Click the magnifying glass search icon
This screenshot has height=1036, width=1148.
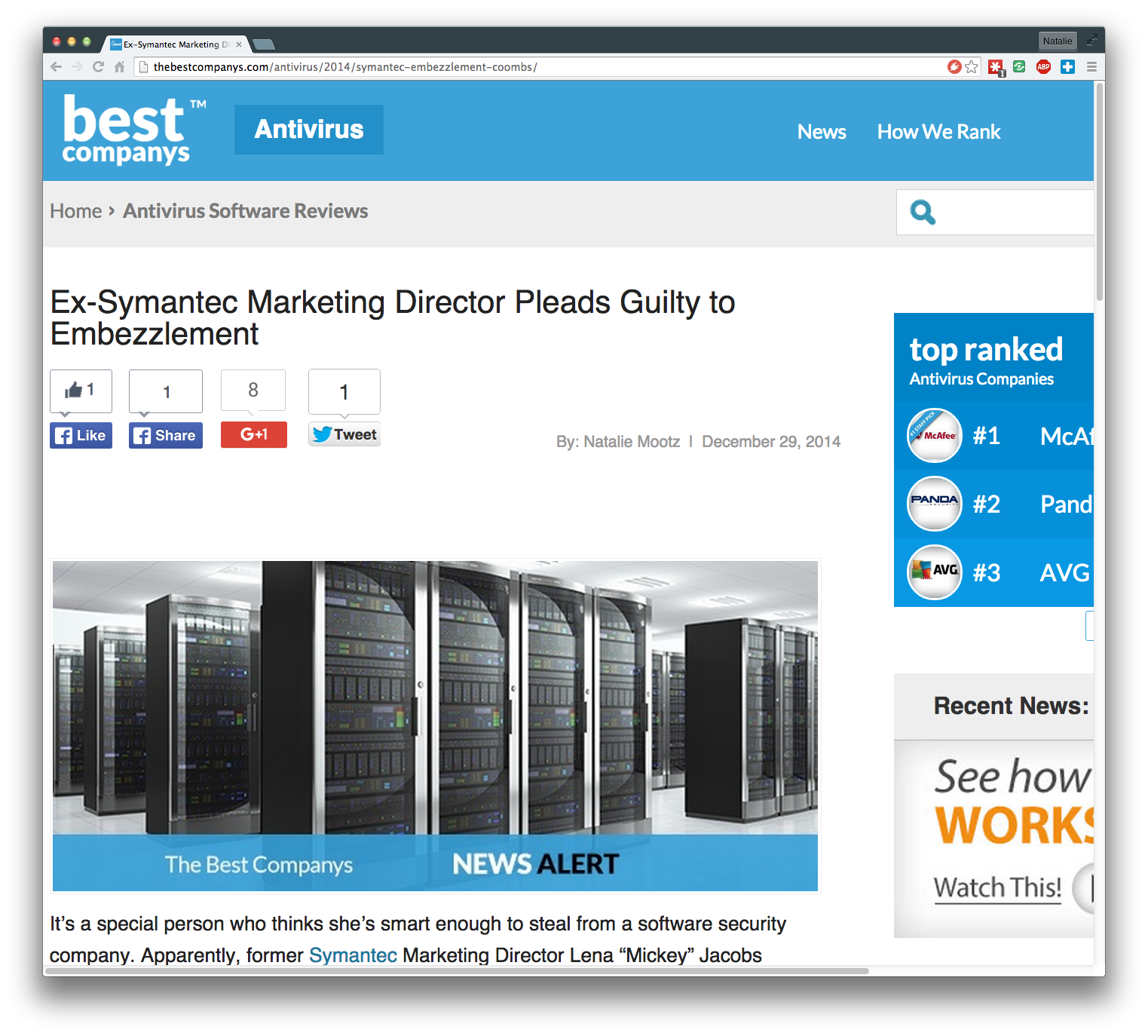pos(923,213)
